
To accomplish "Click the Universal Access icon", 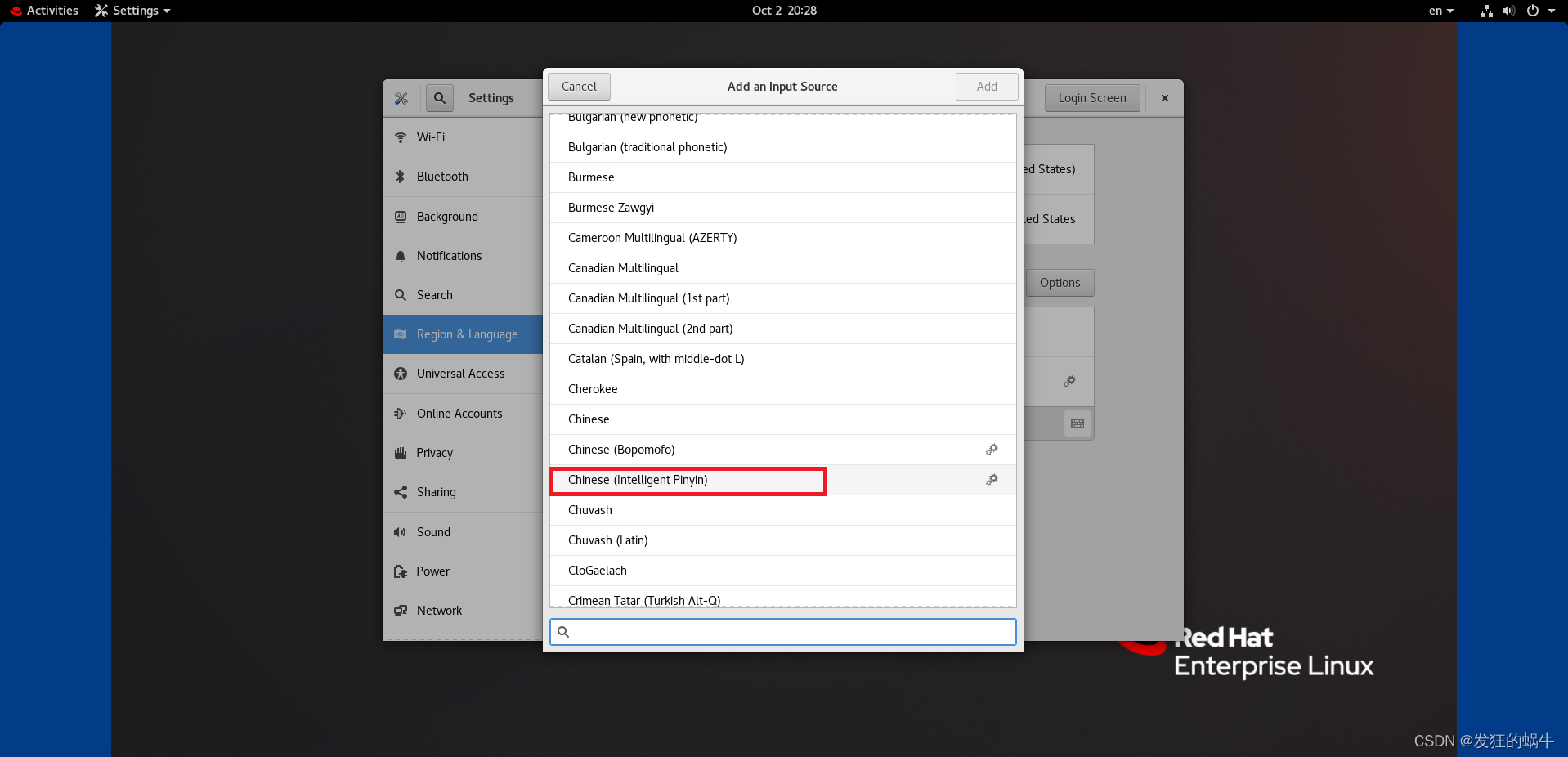I will [400, 374].
